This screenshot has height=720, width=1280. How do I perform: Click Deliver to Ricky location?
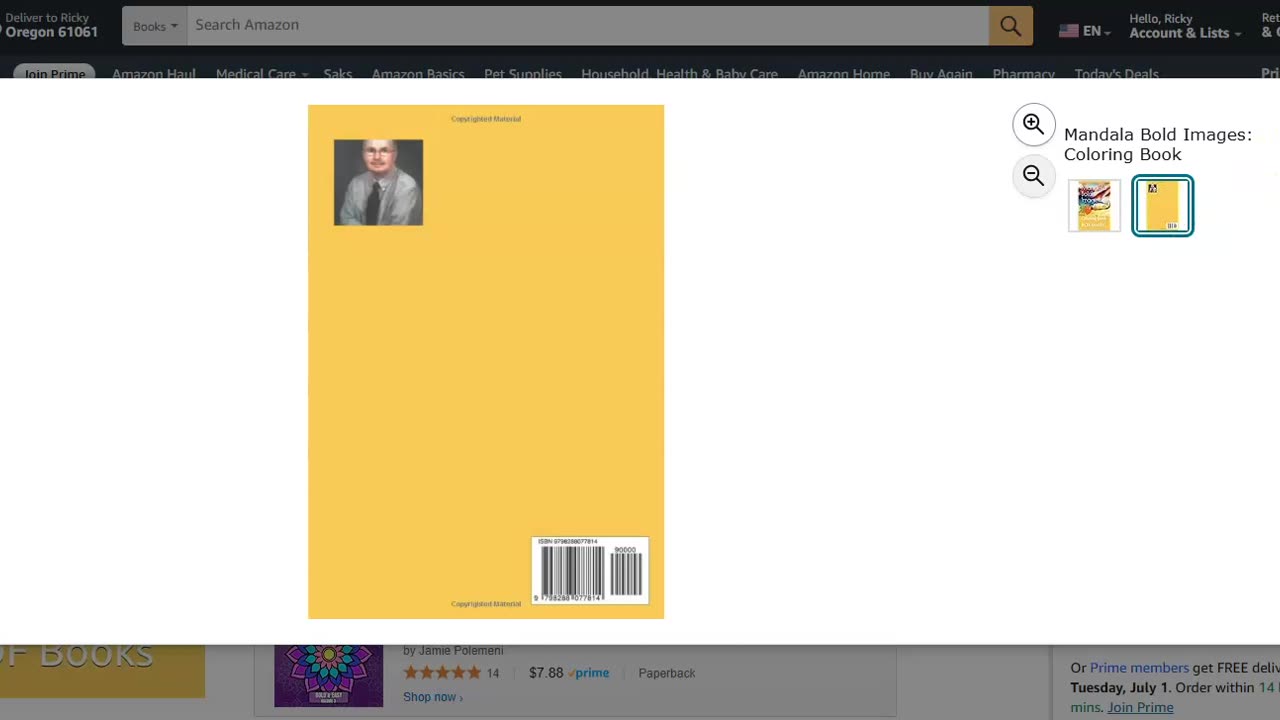click(x=50, y=26)
